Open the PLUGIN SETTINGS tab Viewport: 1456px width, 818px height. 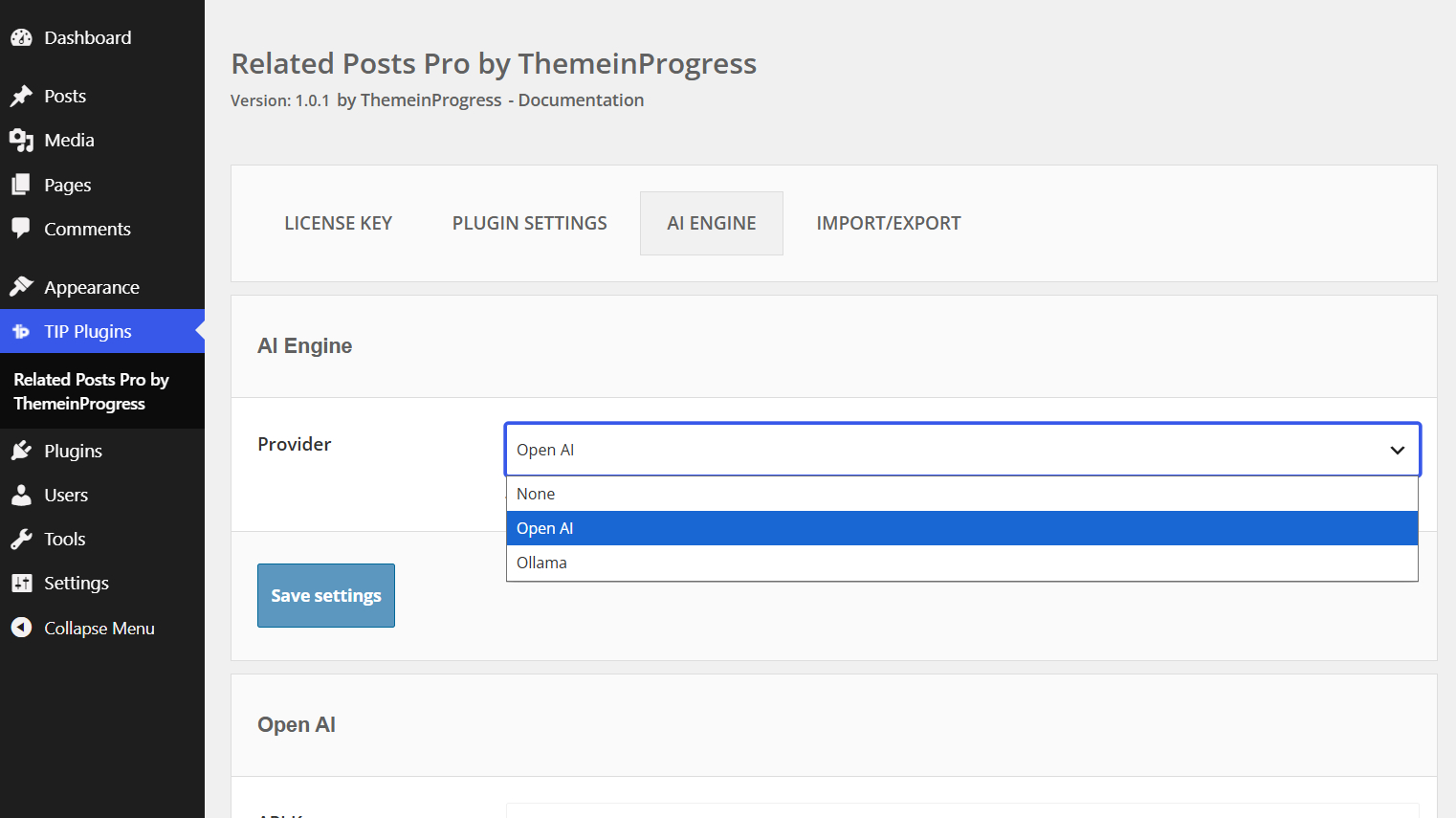point(530,223)
